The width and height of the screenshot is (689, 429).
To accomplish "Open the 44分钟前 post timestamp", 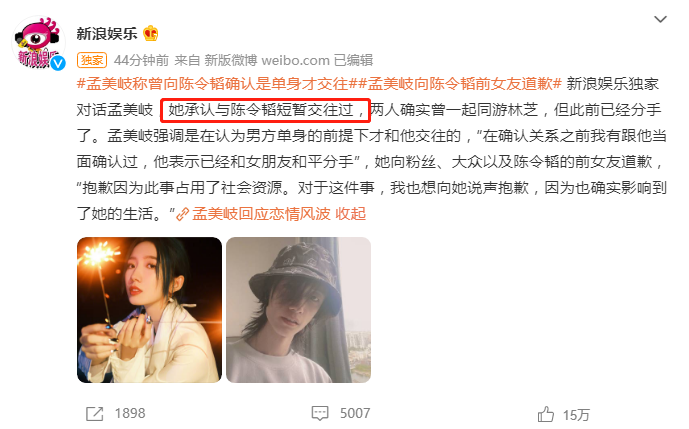I will pyautogui.click(x=141, y=60).
